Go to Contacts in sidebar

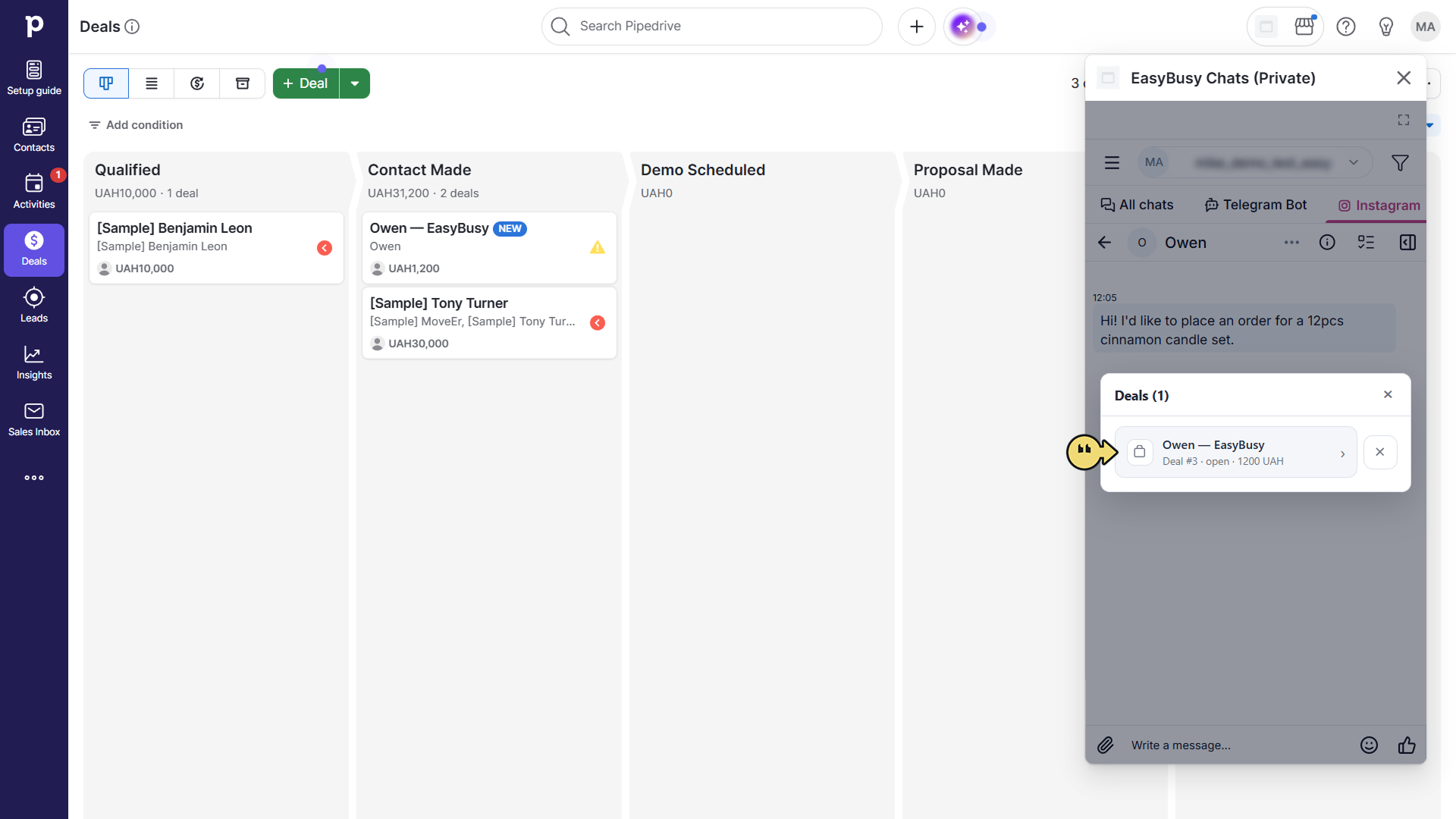34,135
